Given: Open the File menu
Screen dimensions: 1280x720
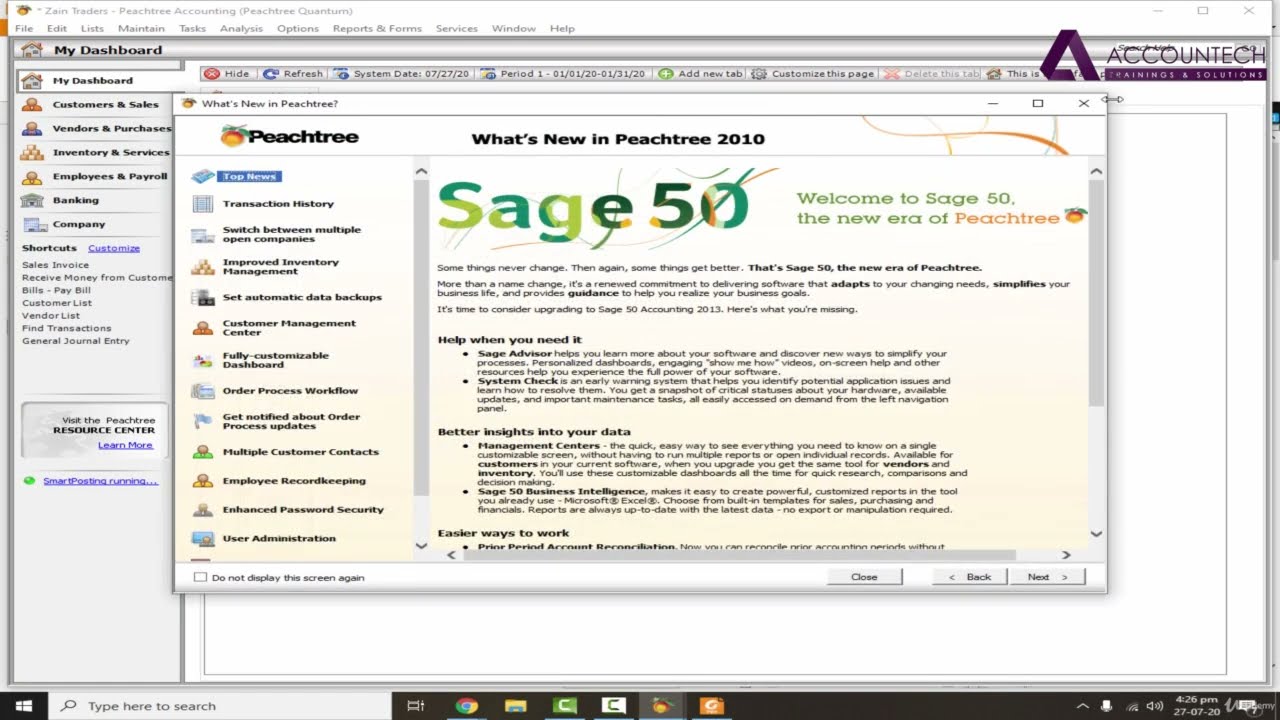Looking at the screenshot, I should pos(24,28).
